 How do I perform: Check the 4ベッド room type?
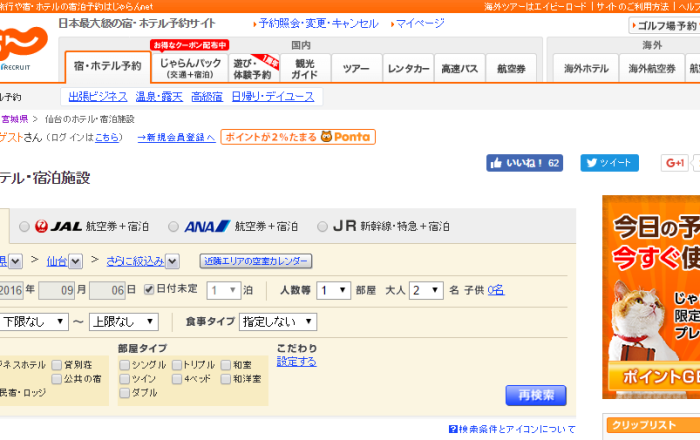[x=177, y=379]
